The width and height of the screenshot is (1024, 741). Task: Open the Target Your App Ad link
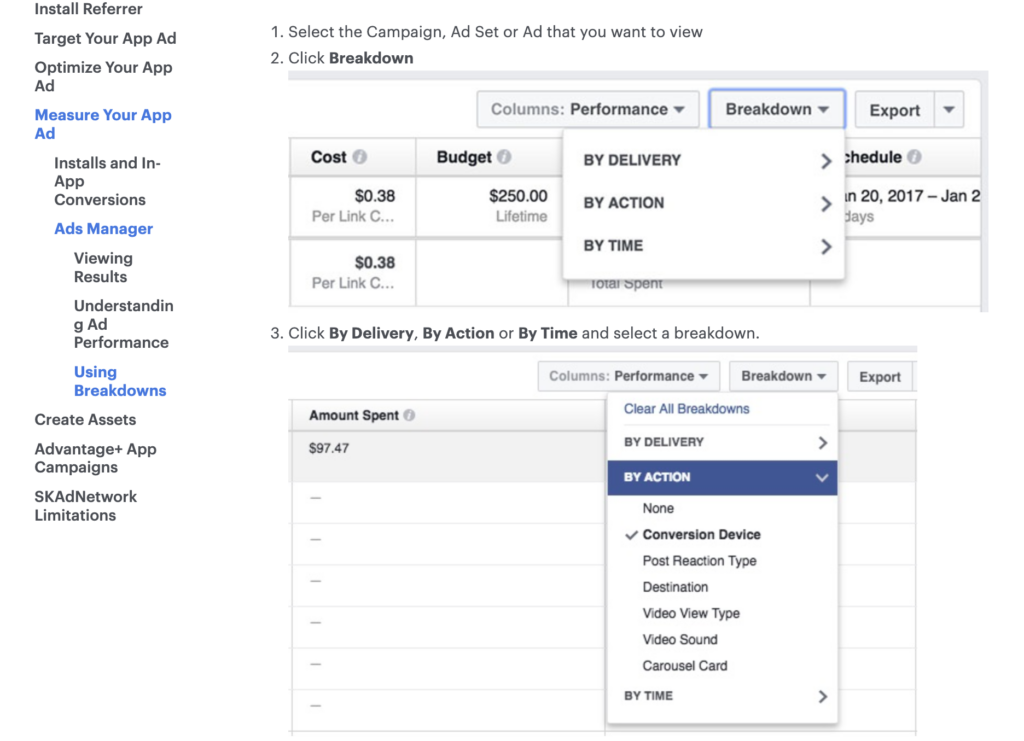[x=105, y=39]
